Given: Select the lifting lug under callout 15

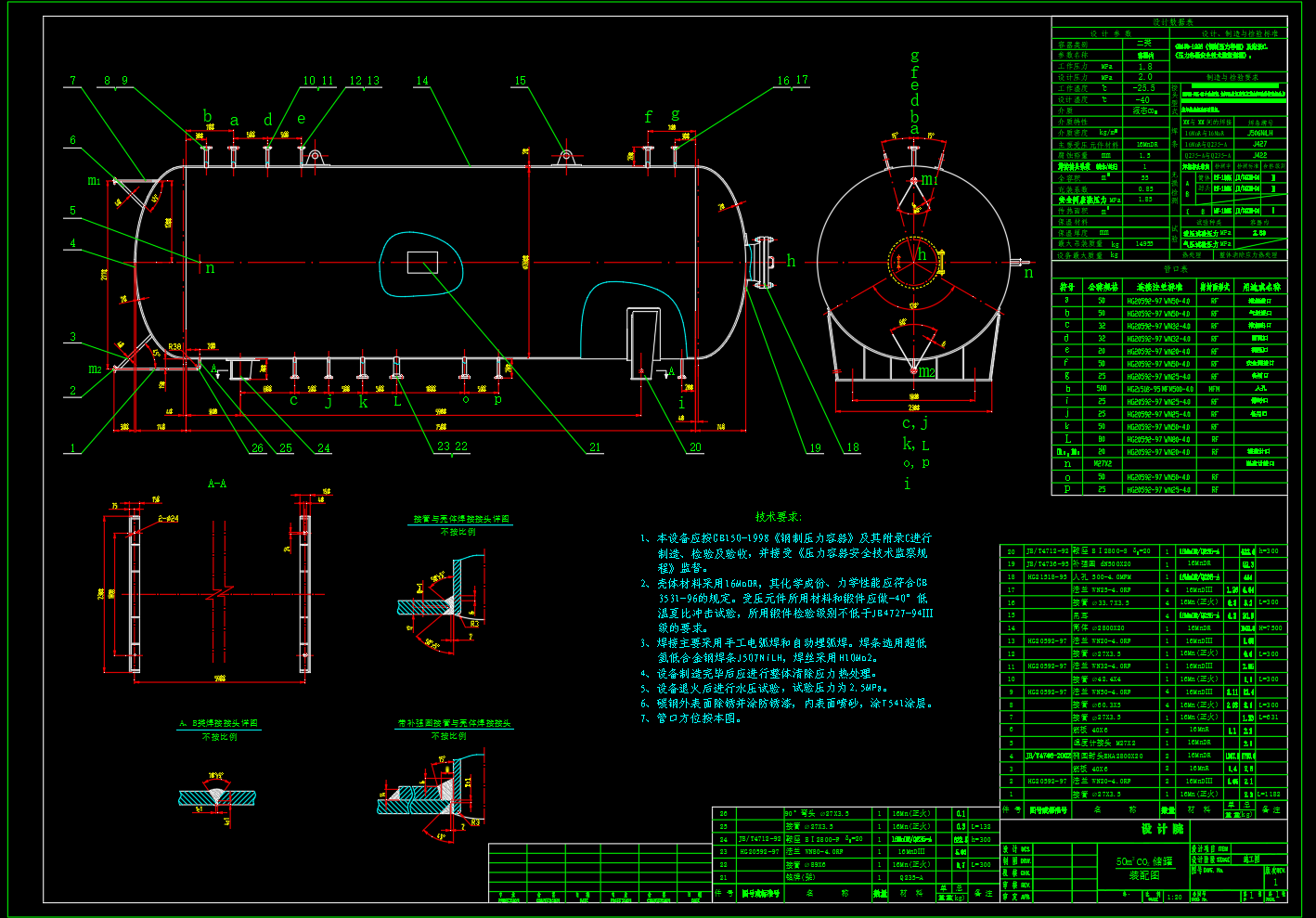Looking at the screenshot, I should (565, 158).
